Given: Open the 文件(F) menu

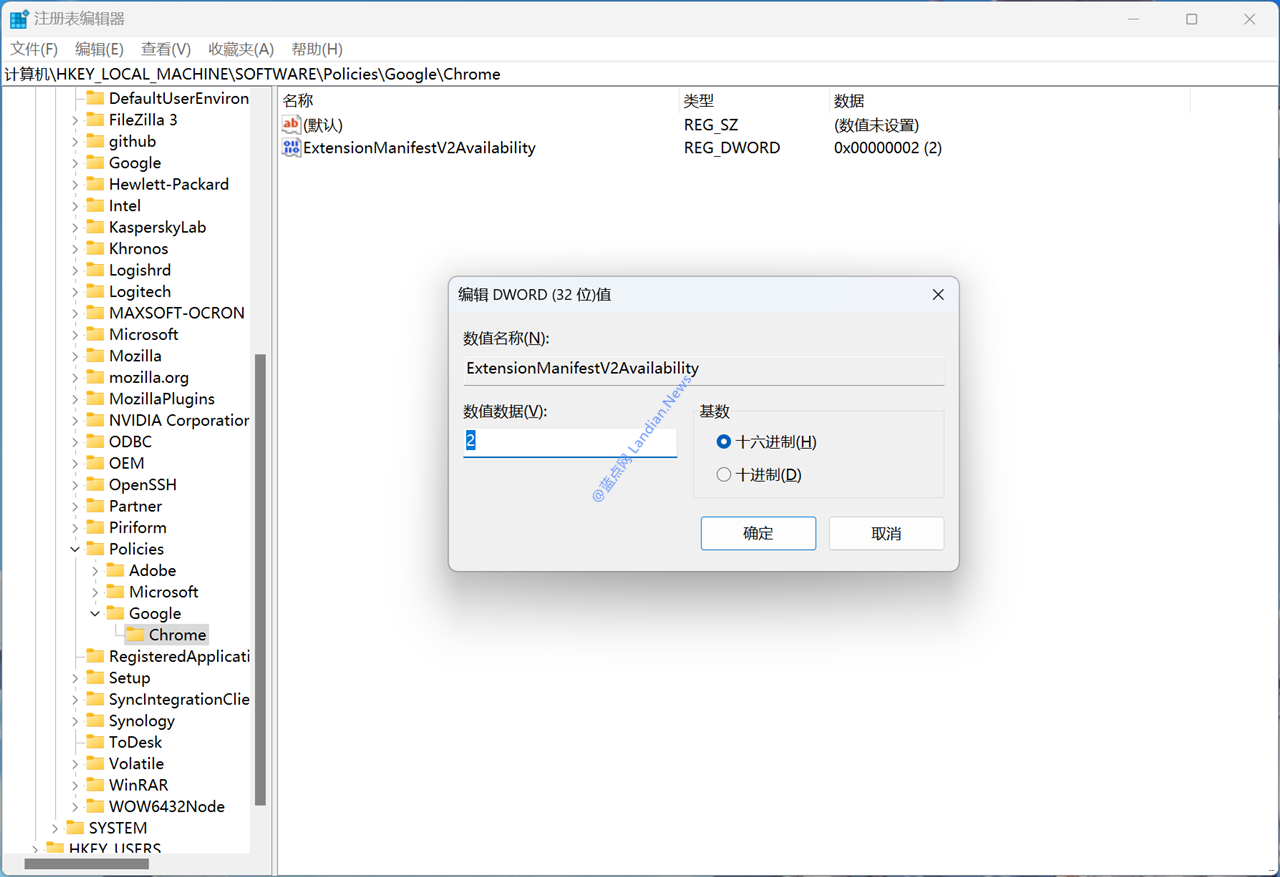Looking at the screenshot, I should pos(34,49).
